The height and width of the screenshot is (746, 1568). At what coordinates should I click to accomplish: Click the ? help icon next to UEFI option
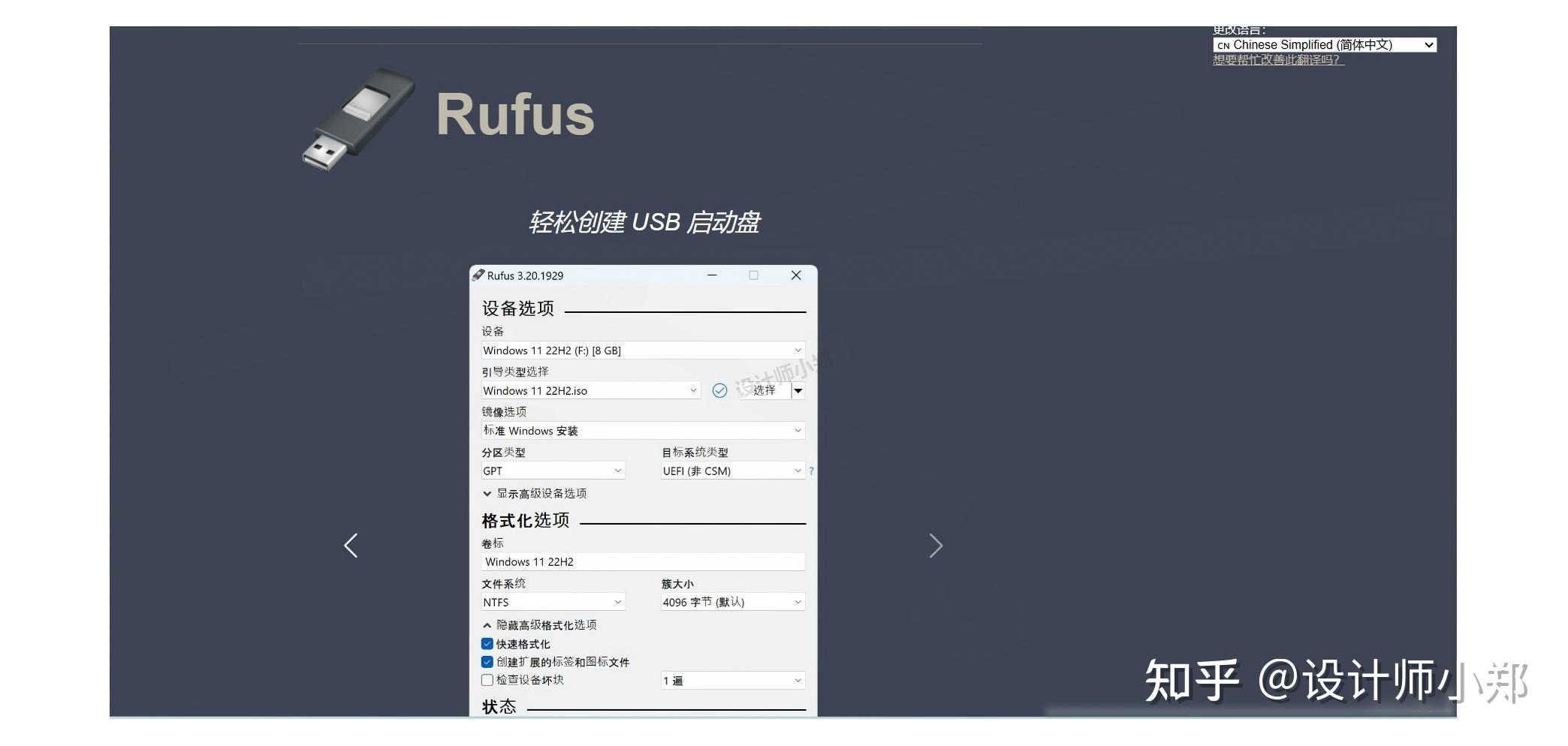pos(812,471)
